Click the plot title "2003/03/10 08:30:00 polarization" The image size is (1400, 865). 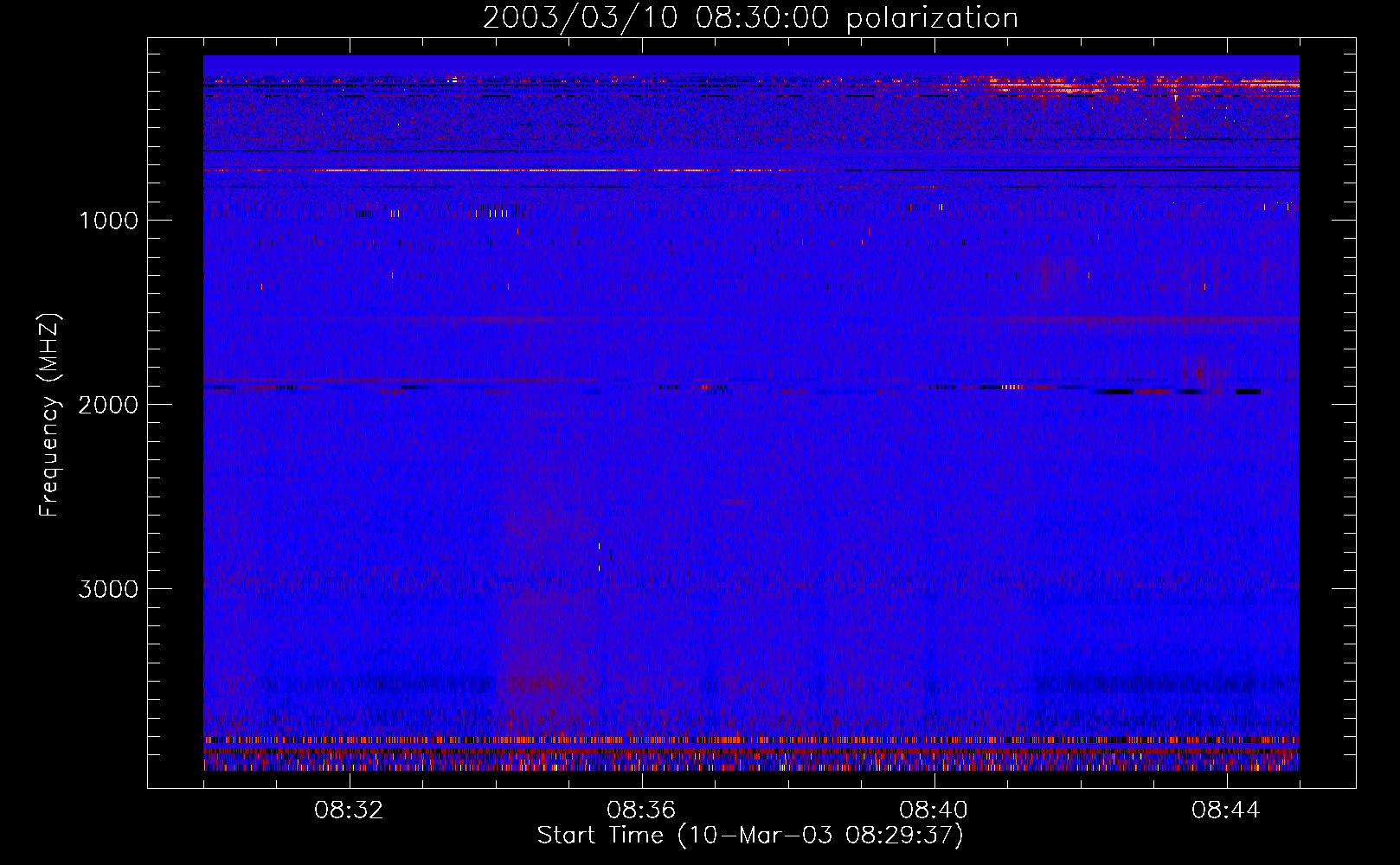click(750, 18)
